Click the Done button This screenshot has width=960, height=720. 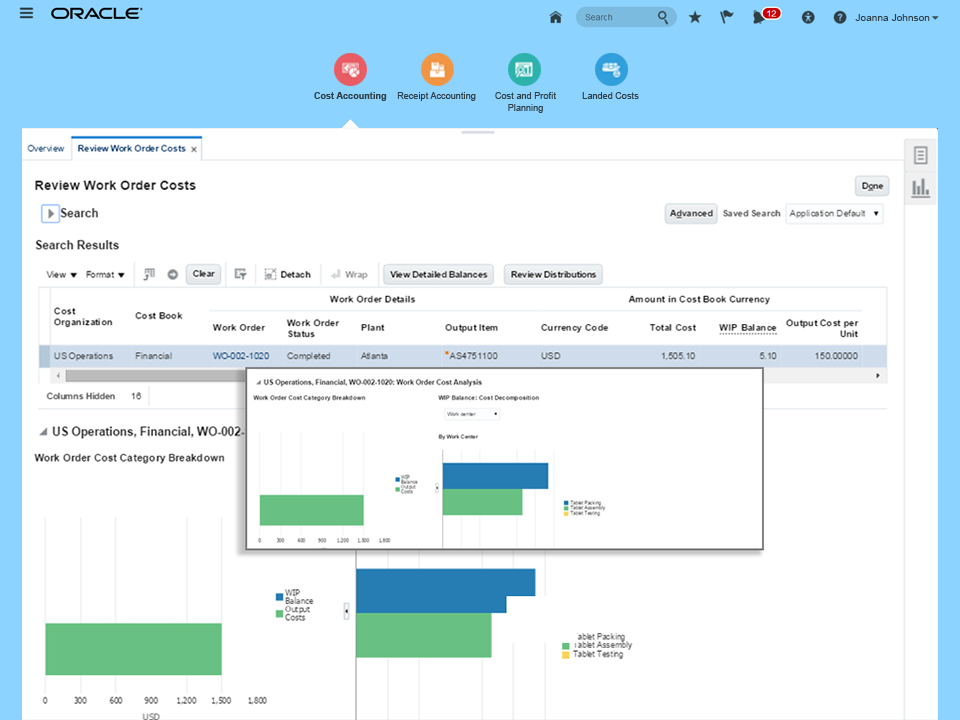point(872,186)
